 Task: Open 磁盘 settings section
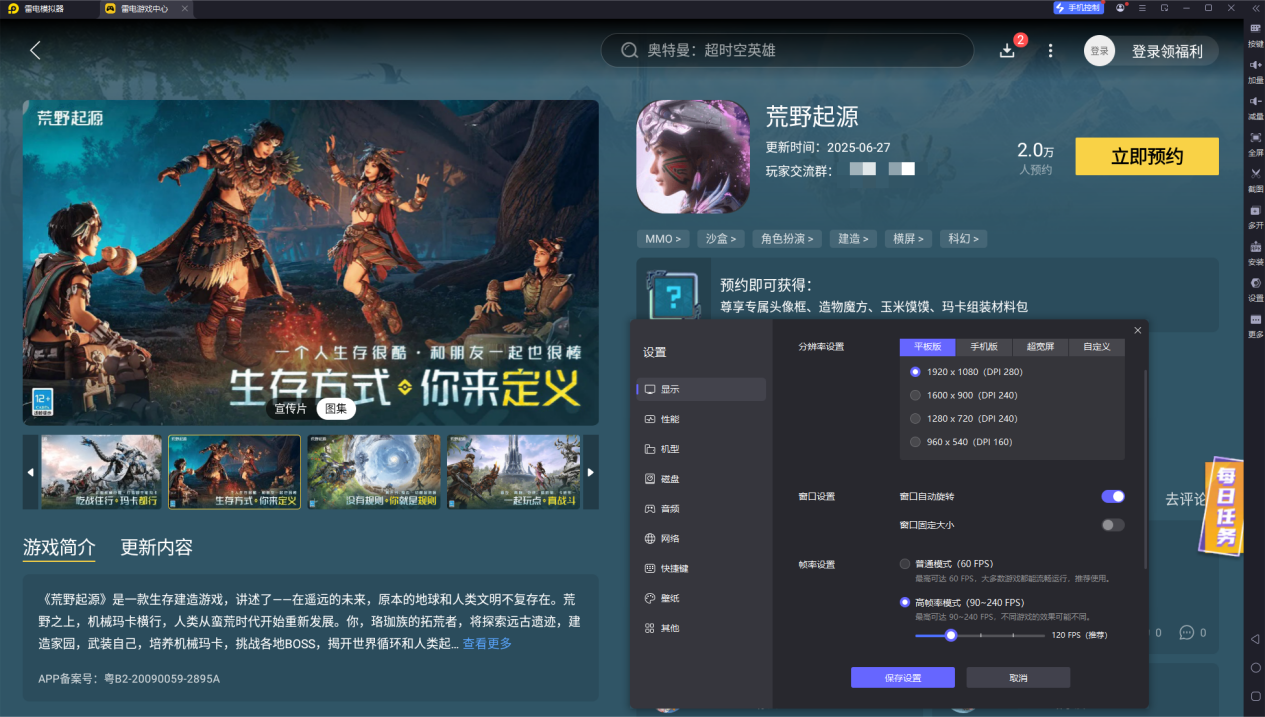coord(701,479)
